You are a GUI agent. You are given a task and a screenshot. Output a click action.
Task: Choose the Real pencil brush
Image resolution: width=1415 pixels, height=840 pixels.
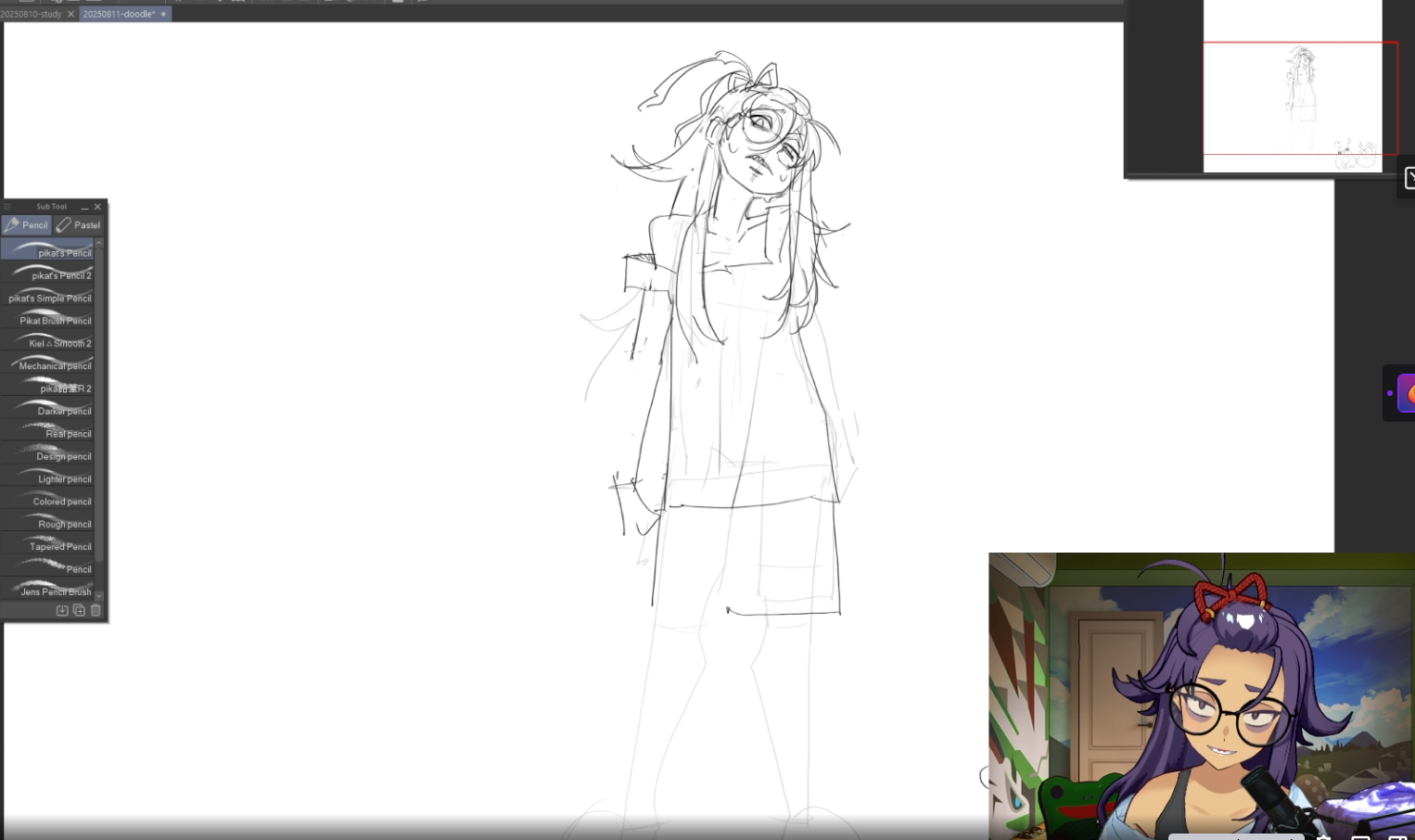[47, 431]
